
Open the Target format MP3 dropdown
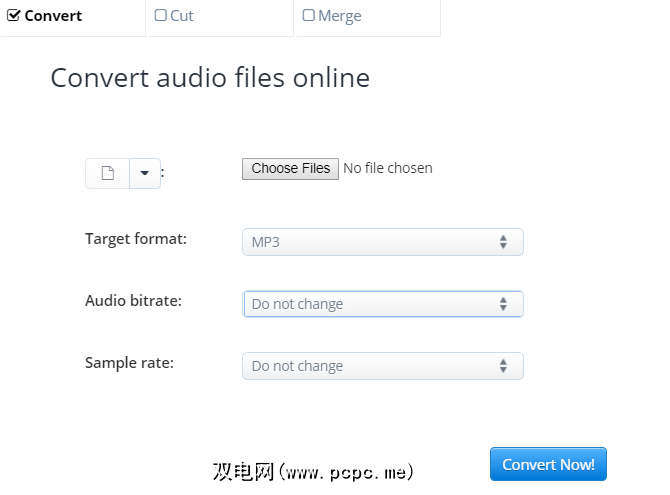tap(382, 242)
